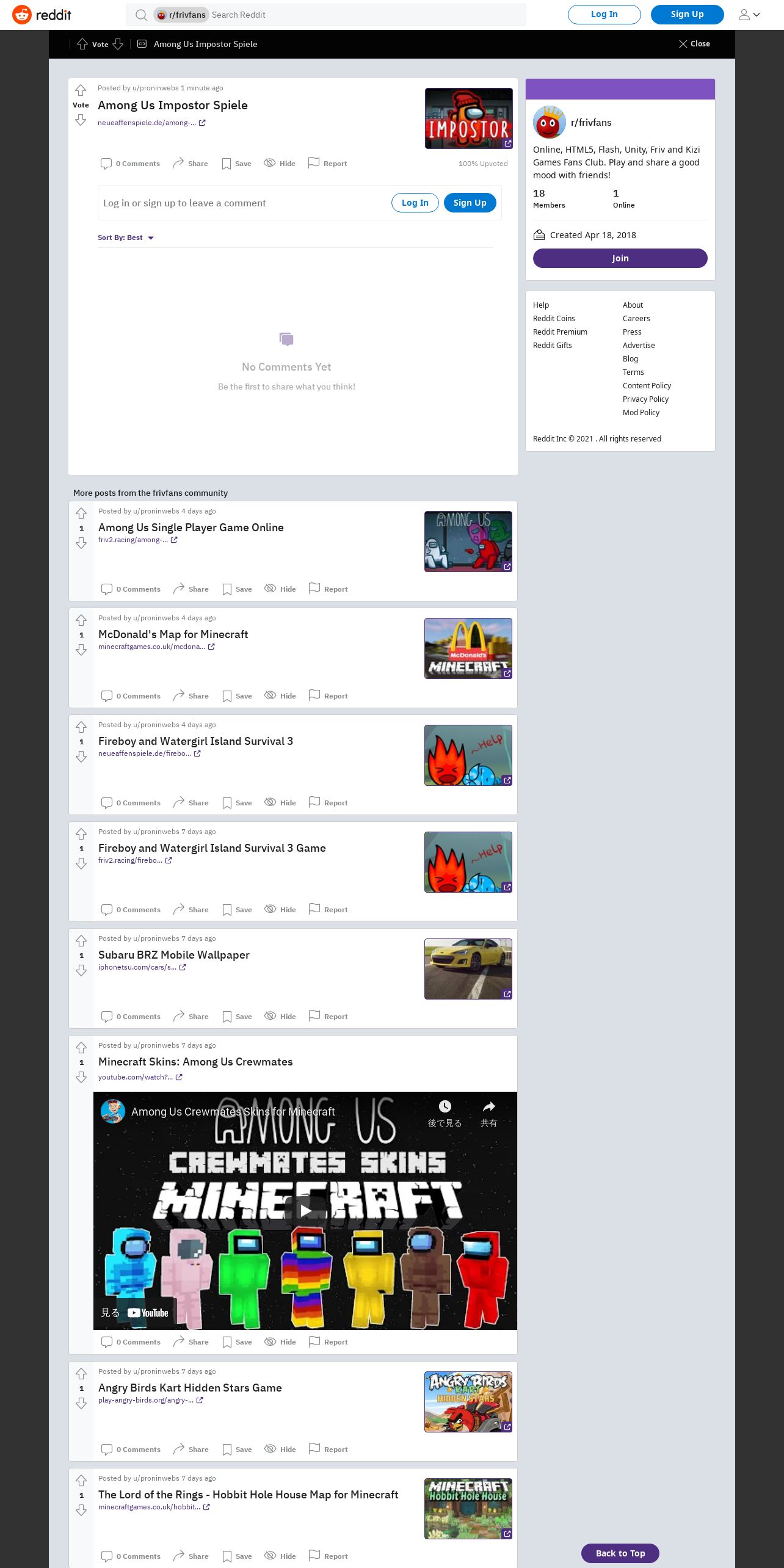The height and width of the screenshot is (1568, 784).
Task: Save Fireboy and Watergirl Island Survival 3
Action: click(x=237, y=803)
